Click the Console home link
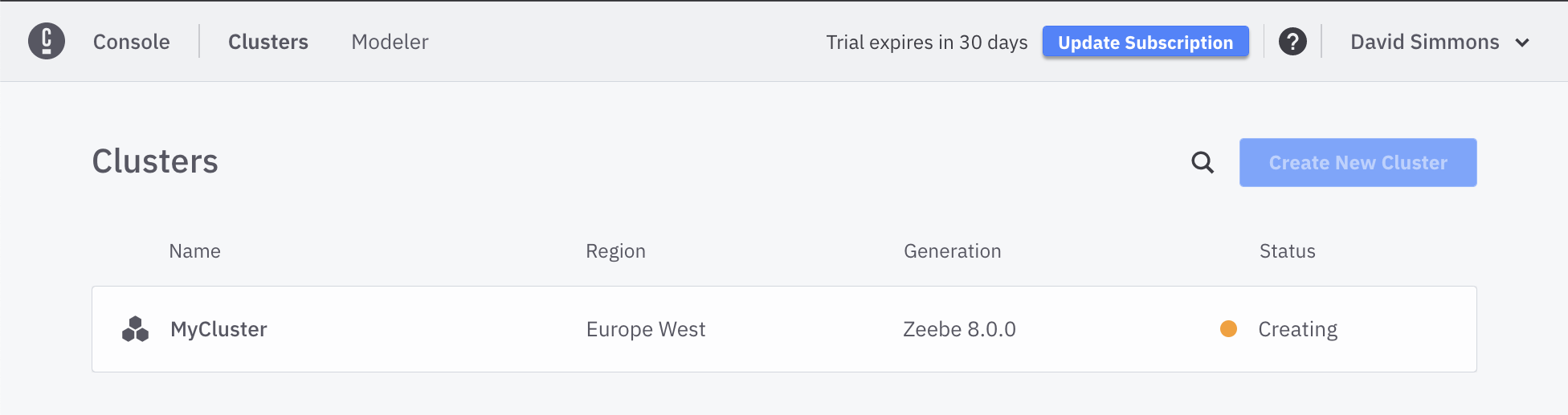 (132, 42)
